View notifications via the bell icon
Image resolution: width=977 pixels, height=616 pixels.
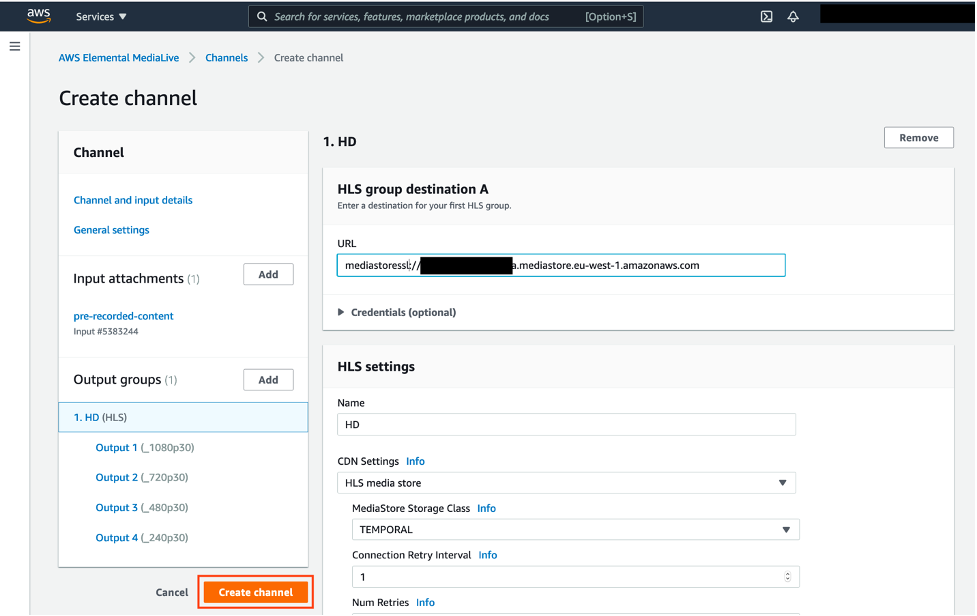(792, 16)
